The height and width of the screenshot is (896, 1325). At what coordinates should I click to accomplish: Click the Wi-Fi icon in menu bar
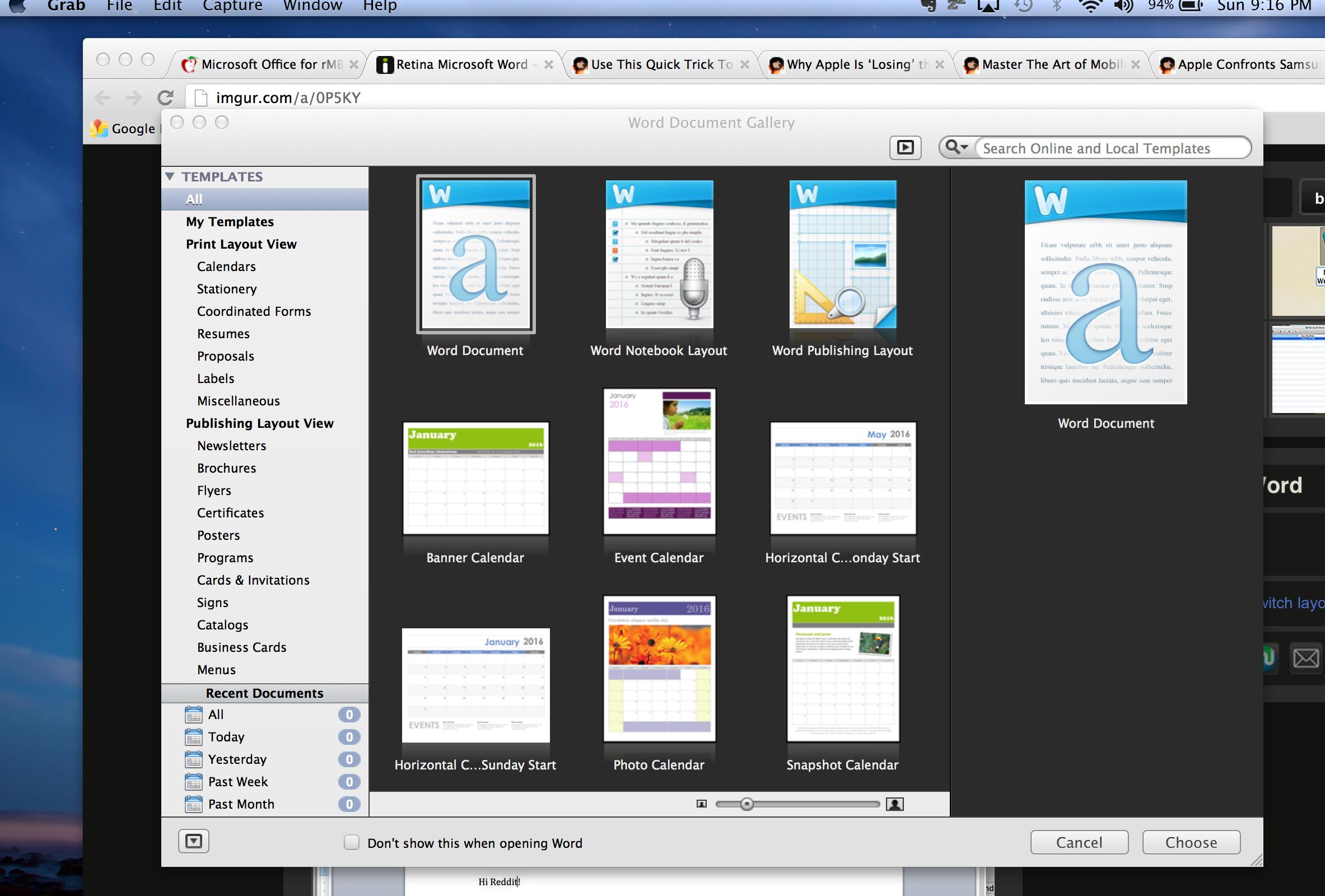[1090, 6]
